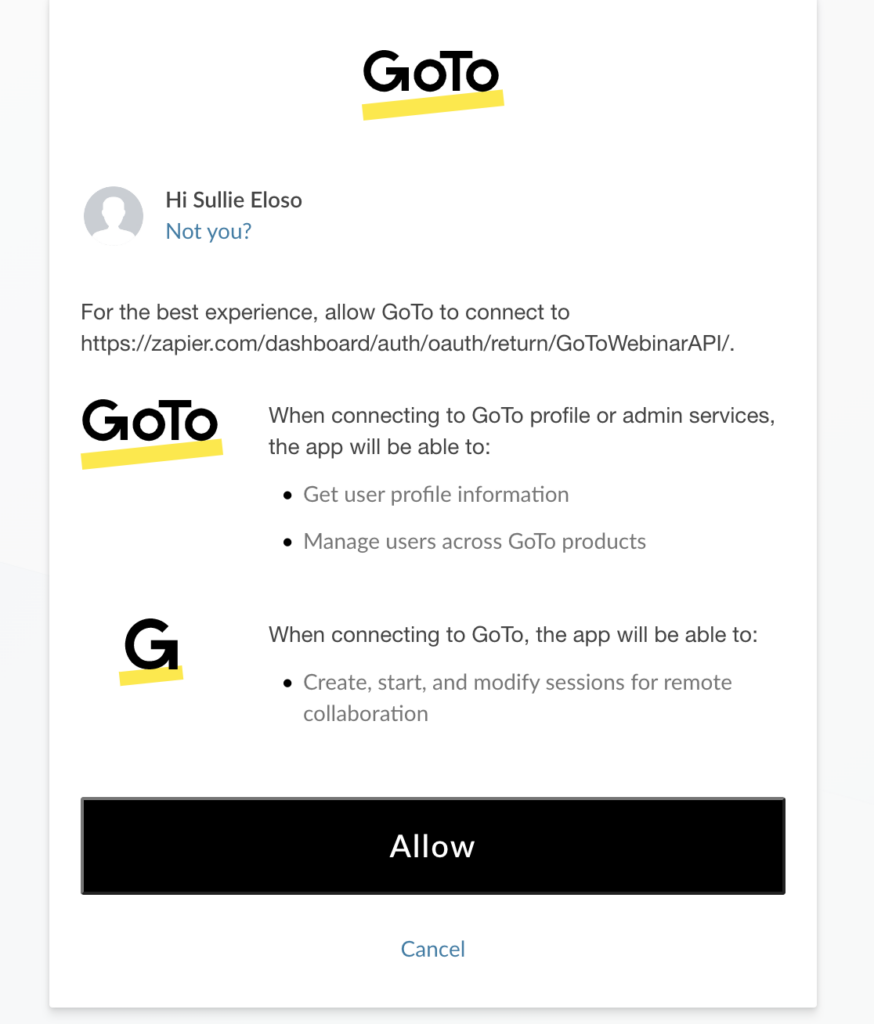Screen dimensions: 874x1024
Task: Click the remote collaboration sessions bullet text
Action: pyautogui.click(x=517, y=697)
